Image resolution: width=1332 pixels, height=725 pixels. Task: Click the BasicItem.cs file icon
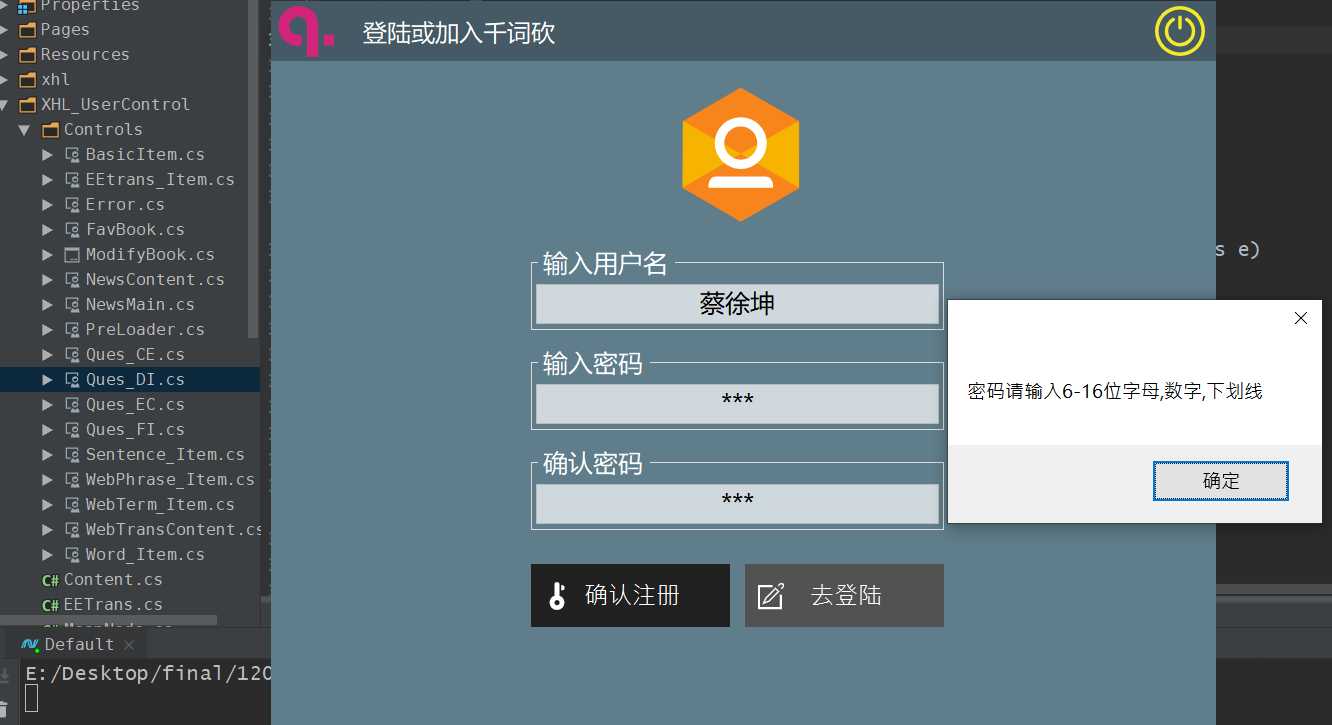pyautogui.click(x=72, y=154)
